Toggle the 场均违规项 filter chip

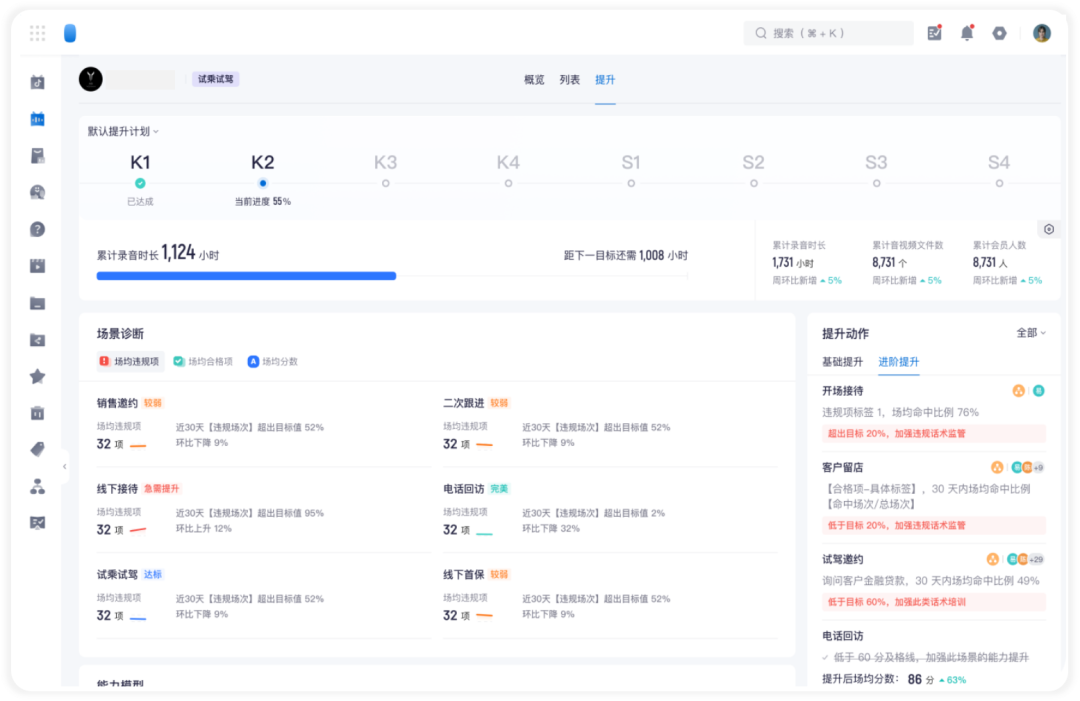pyautogui.click(x=129, y=362)
